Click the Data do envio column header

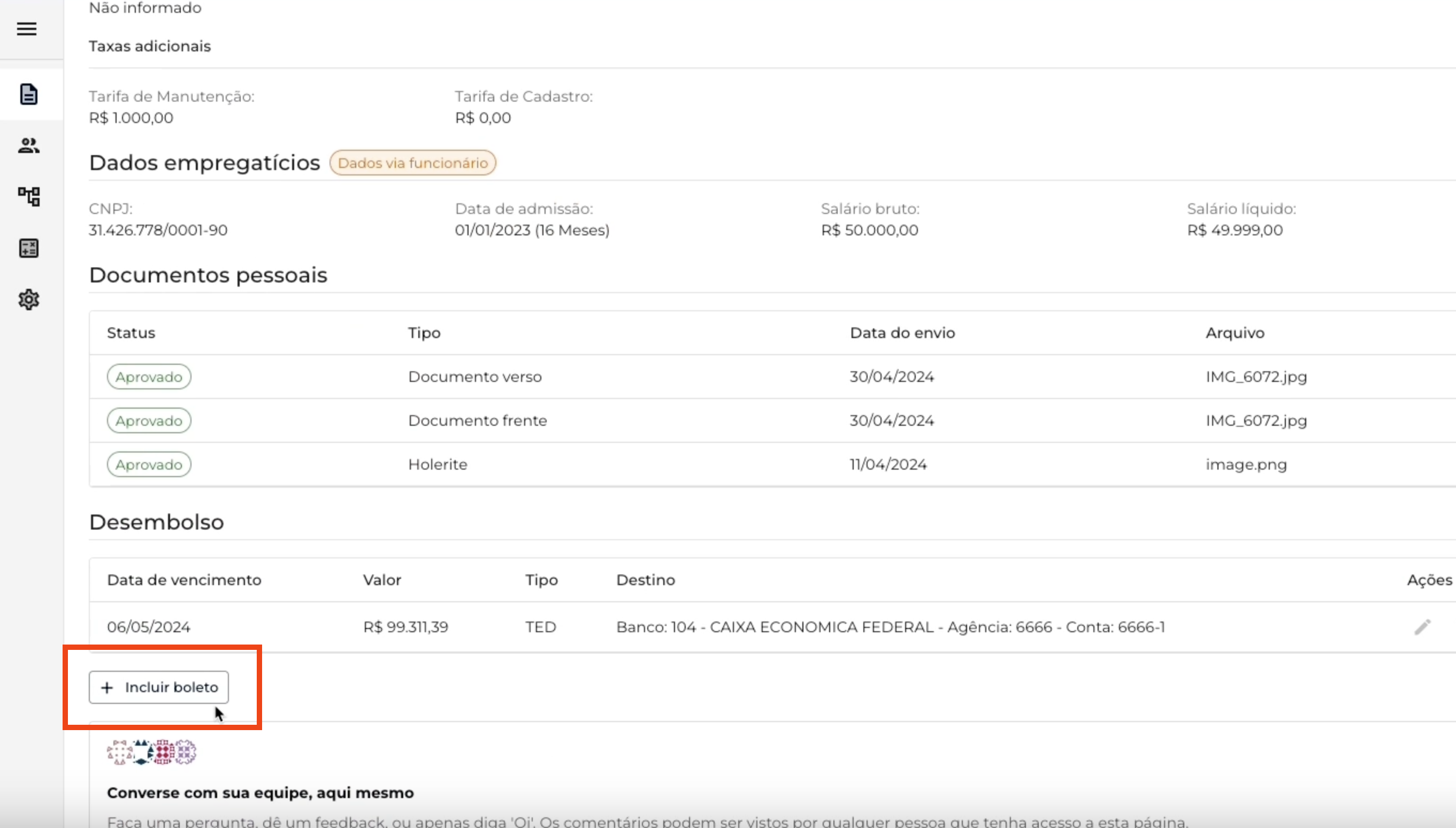902,333
